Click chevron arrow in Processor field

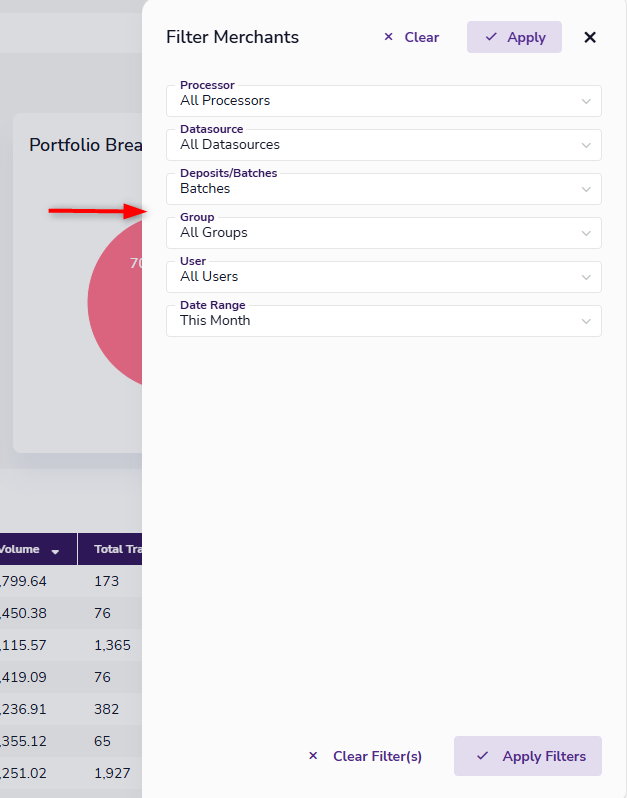[586, 101]
